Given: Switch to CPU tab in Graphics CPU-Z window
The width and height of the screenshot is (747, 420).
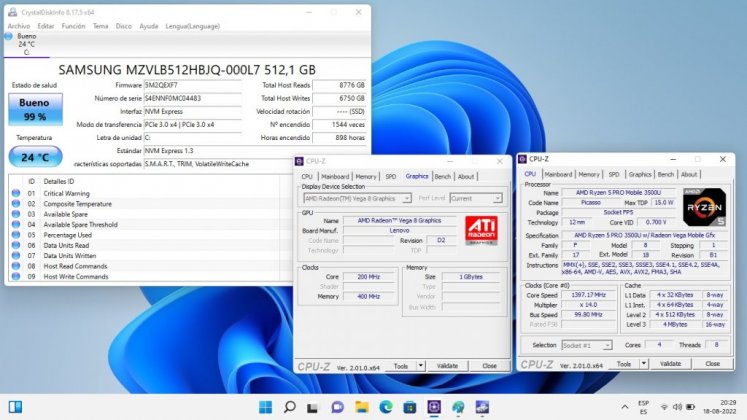Looking at the screenshot, I should tap(307, 176).
